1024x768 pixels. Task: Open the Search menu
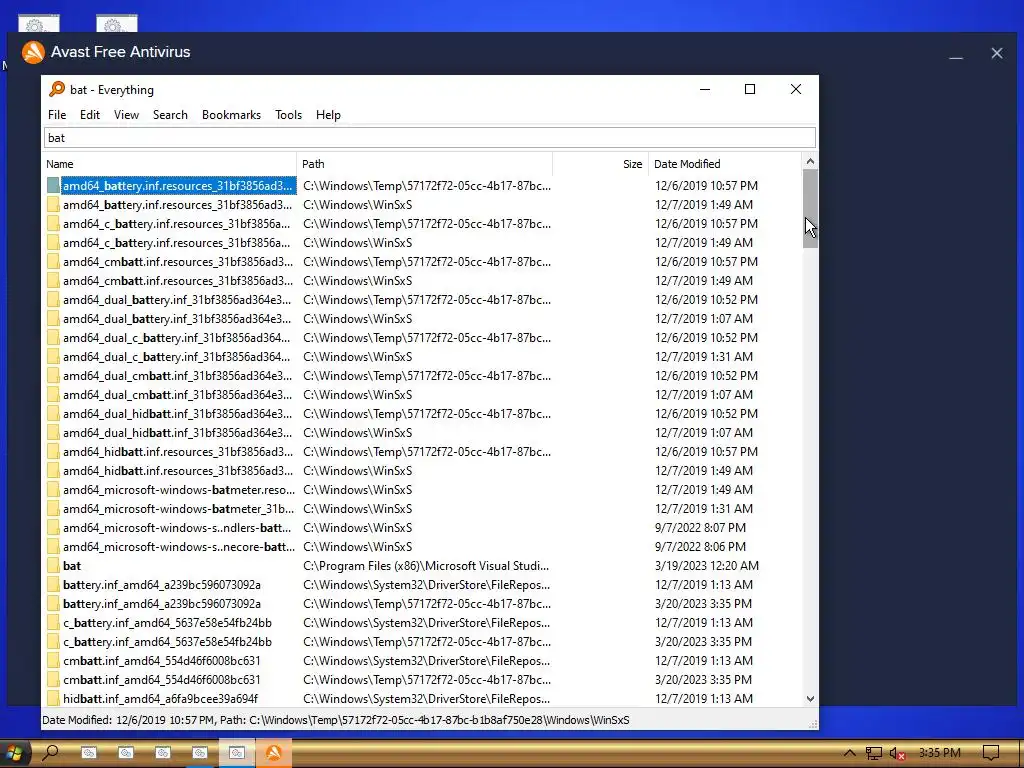click(x=170, y=115)
